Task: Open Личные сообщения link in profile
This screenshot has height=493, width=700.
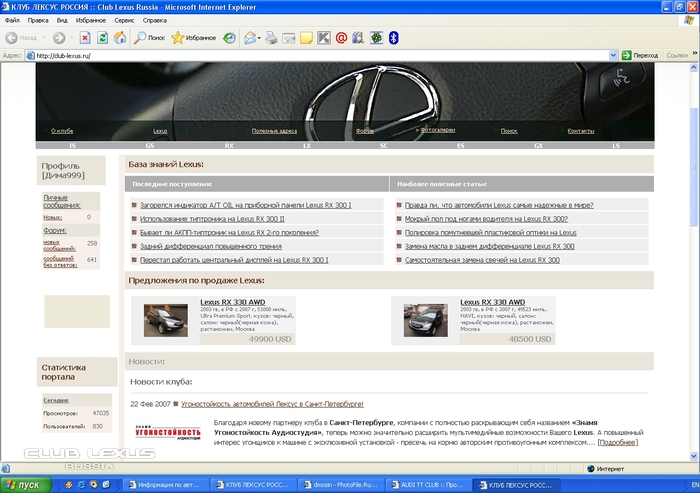Action: coord(62,201)
